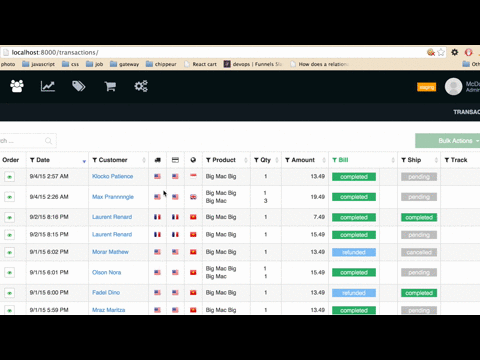Click the red Opera-style extension icon
Viewport: 480px width, 360px height.
(469, 52)
